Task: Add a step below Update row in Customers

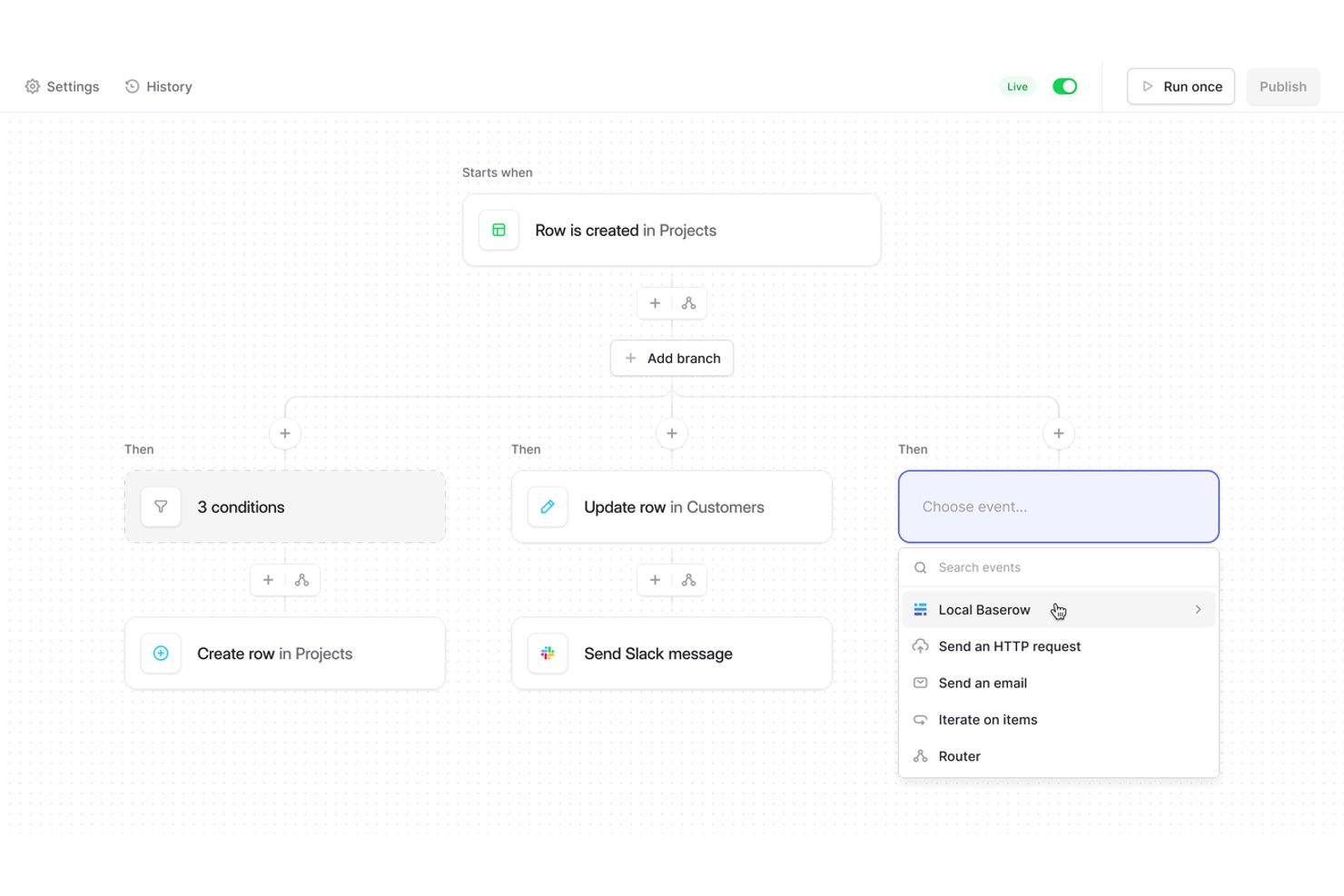Action: 655,580
